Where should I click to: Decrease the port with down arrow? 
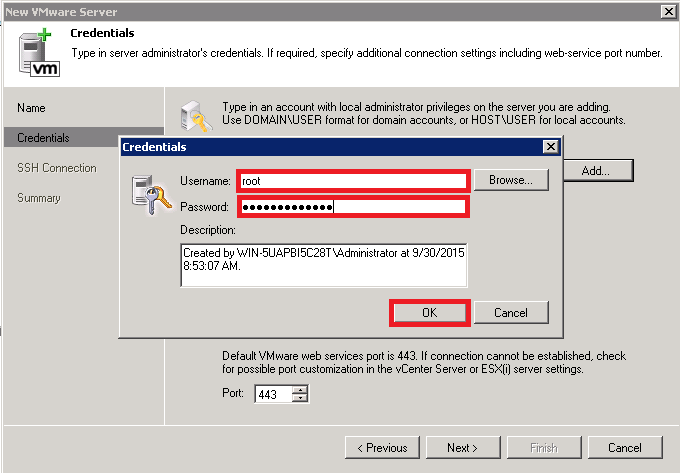[x=300, y=398]
